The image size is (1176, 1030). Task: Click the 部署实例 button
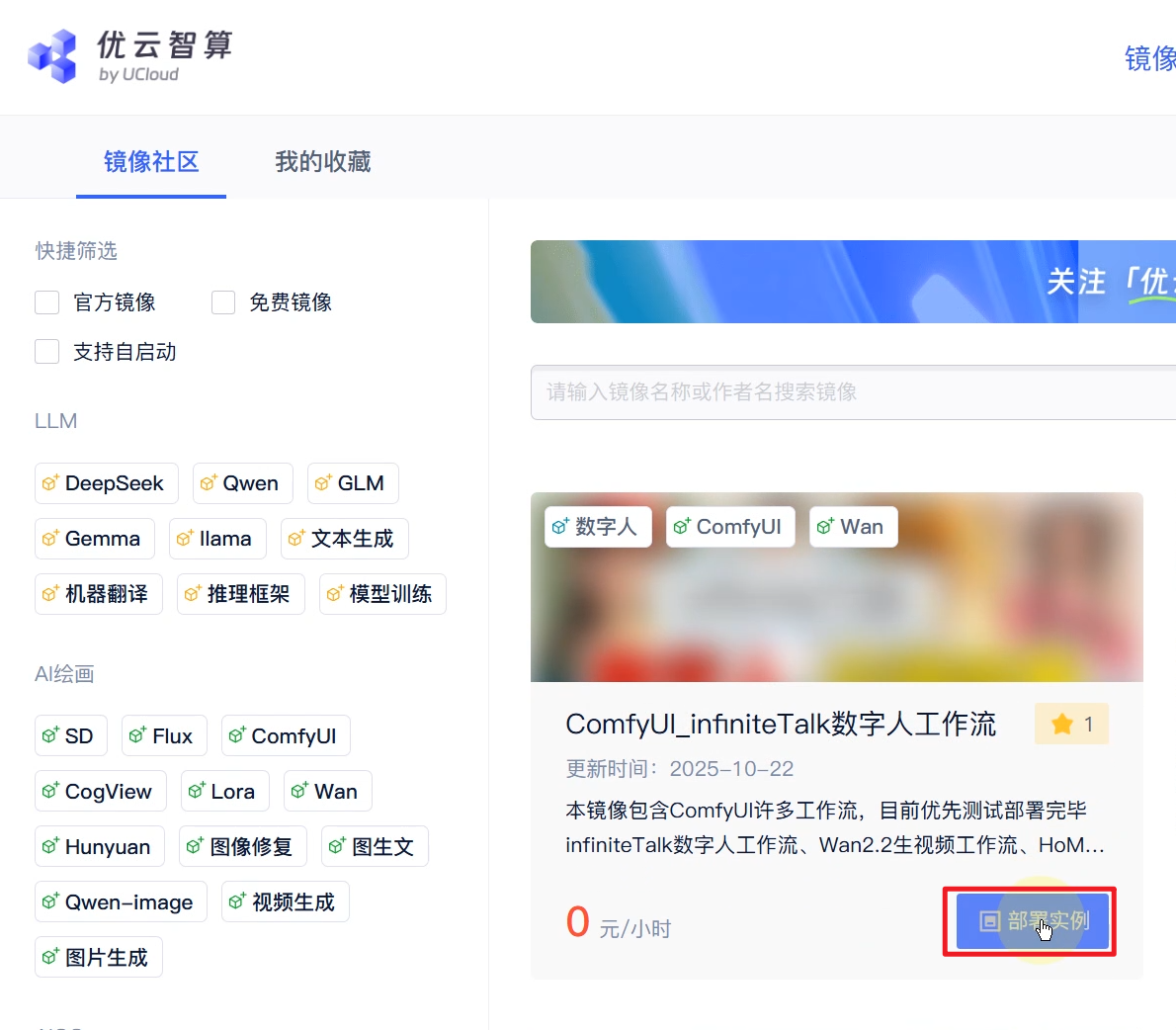1032,921
